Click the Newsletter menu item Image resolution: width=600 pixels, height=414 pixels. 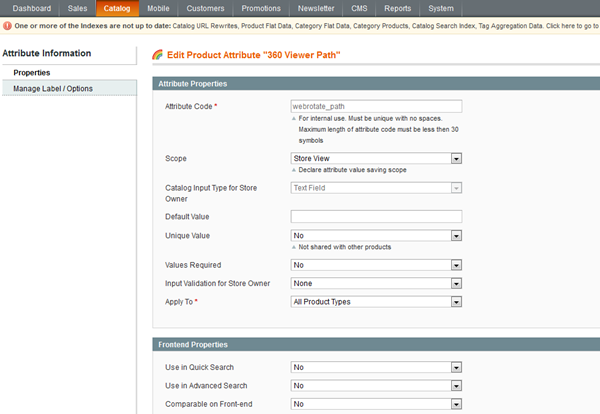coord(317,8)
